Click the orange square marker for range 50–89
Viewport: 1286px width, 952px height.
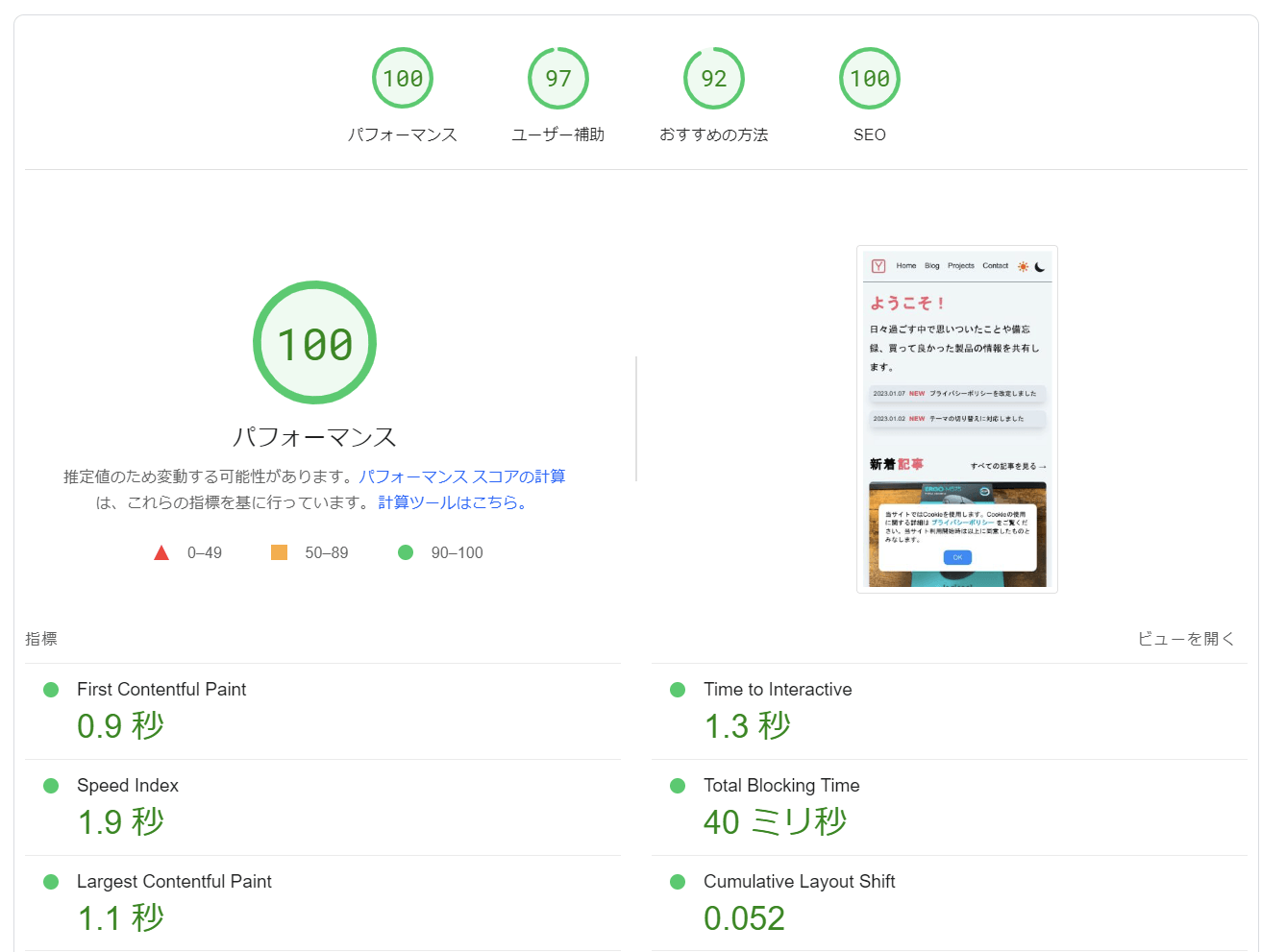(x=279, y=551)
